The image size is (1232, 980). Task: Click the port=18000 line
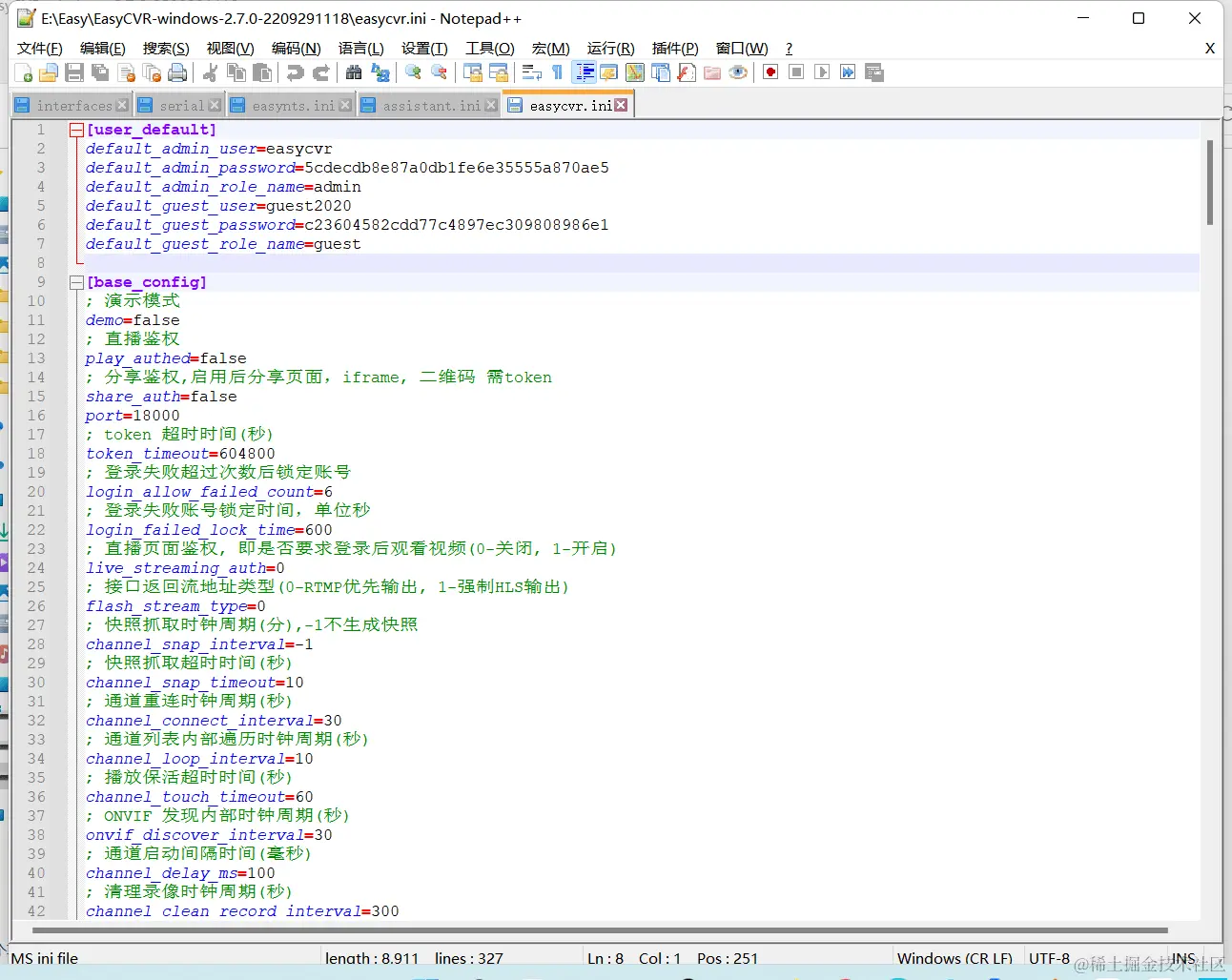coord(133,416)
